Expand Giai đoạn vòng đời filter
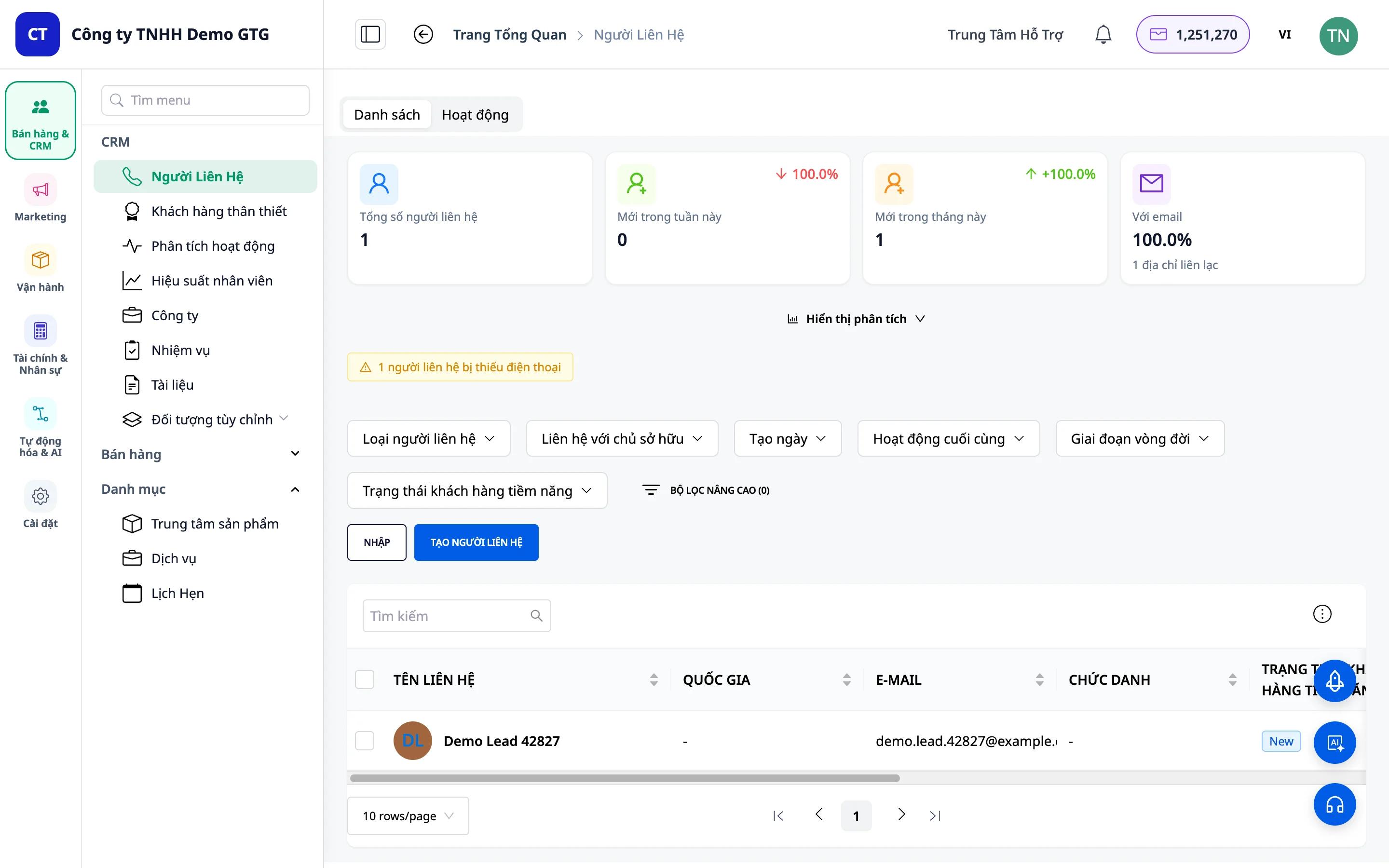 [1140, 439]
